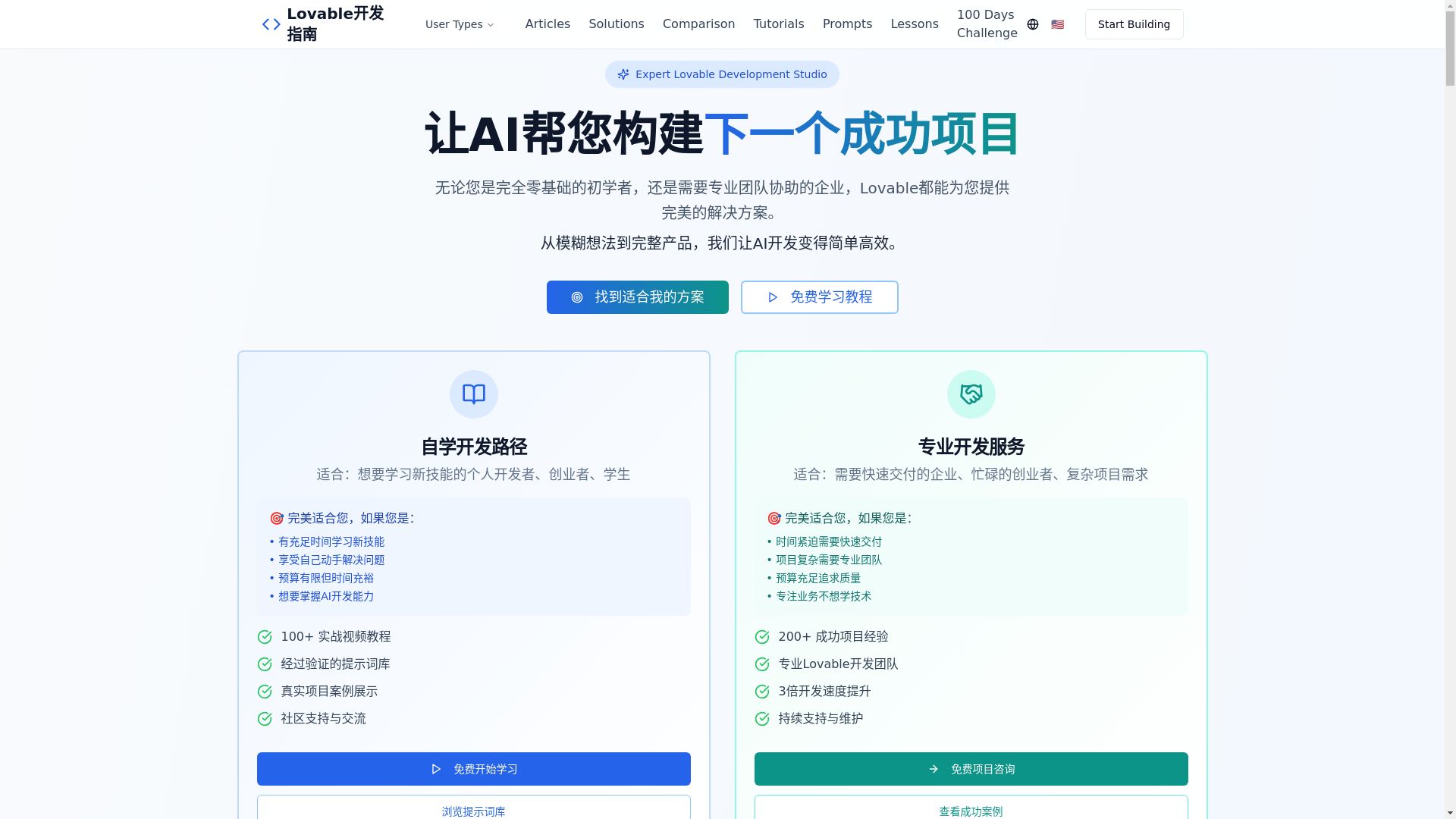Click the 享受自己动手解决问题 bullet text
The image size is (1456, 819).
pos(331,560)
